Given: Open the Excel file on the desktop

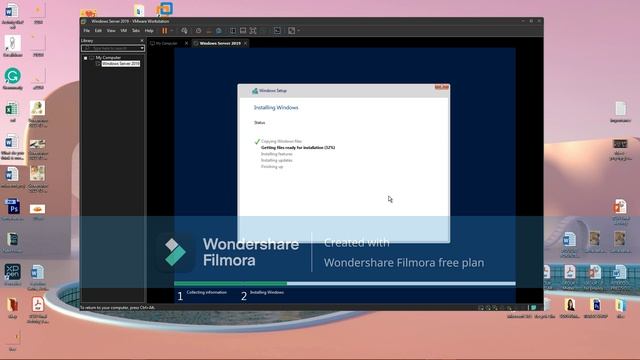Looking at the screenshot, I should coord(12,112).
